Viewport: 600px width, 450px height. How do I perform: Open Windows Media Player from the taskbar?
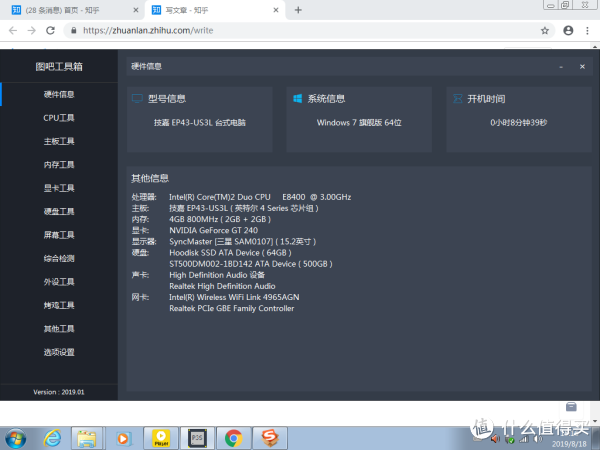coord(123,438)
